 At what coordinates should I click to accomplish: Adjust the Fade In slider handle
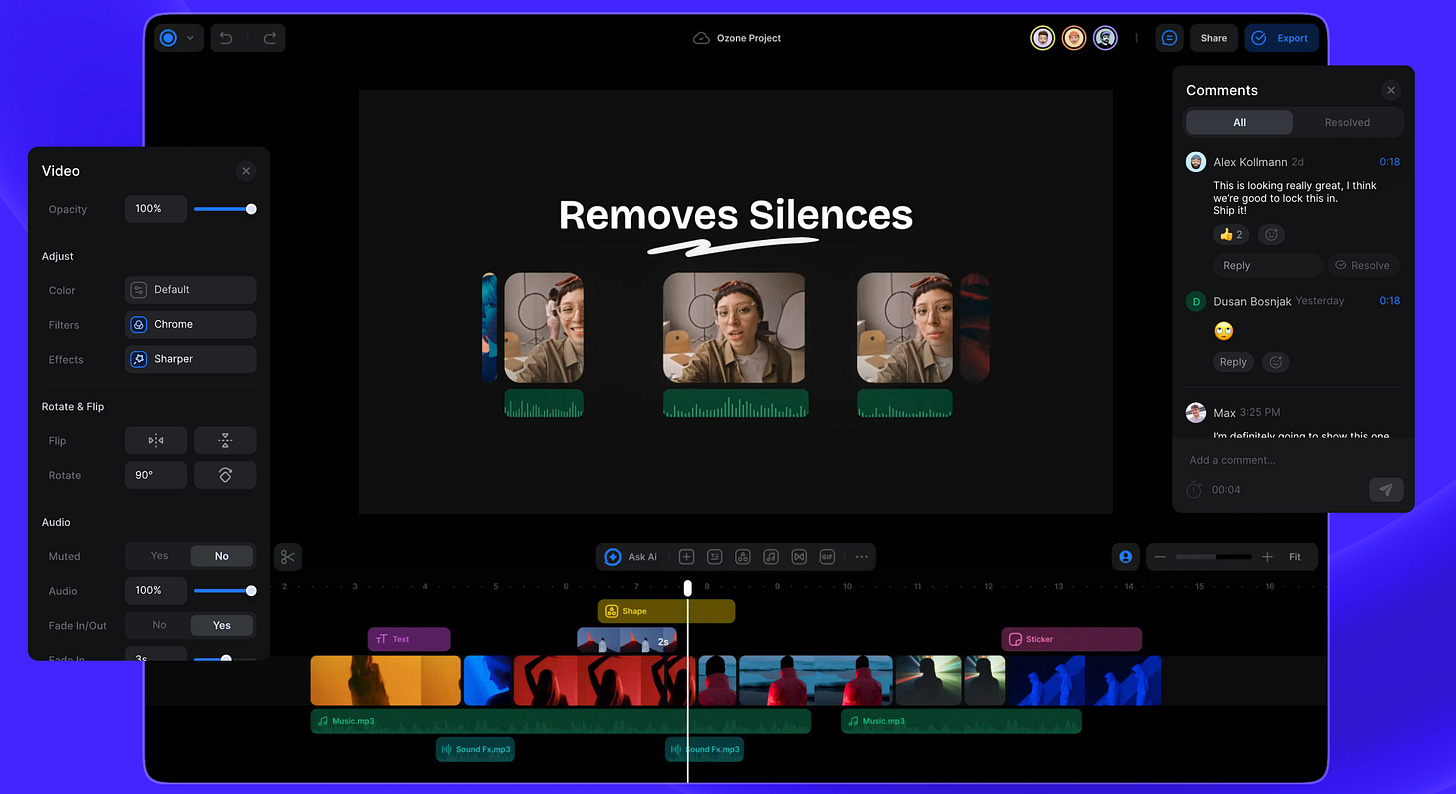pos(226,659)
